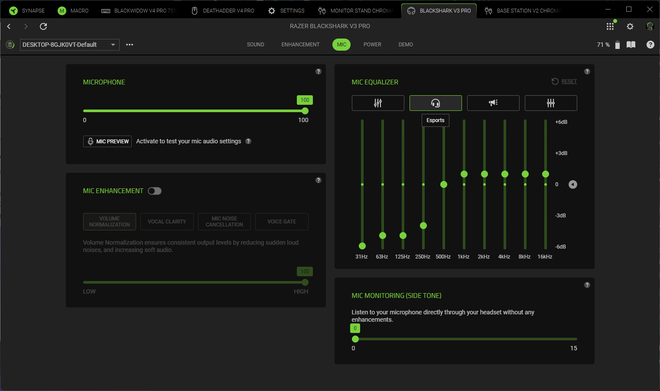Enable the Volume Normalization option

109,222
